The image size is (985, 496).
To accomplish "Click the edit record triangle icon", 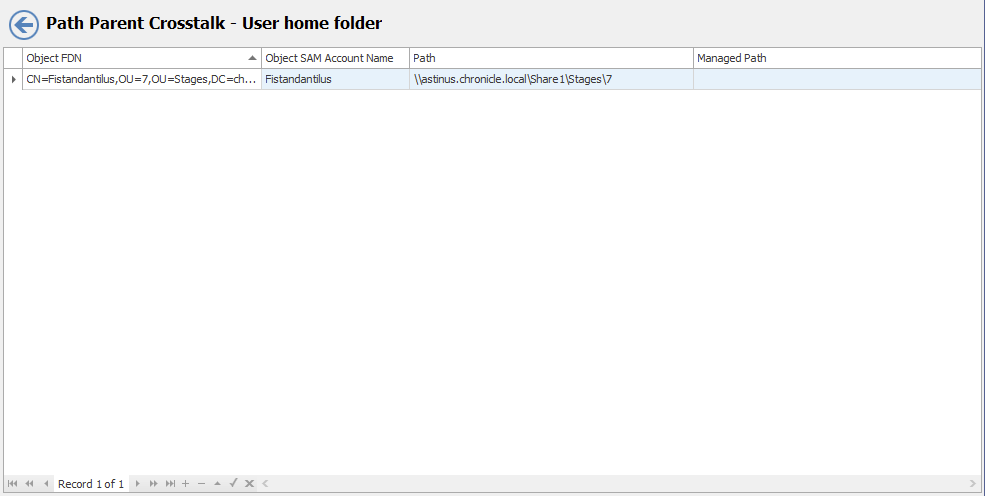I will 217,483.
